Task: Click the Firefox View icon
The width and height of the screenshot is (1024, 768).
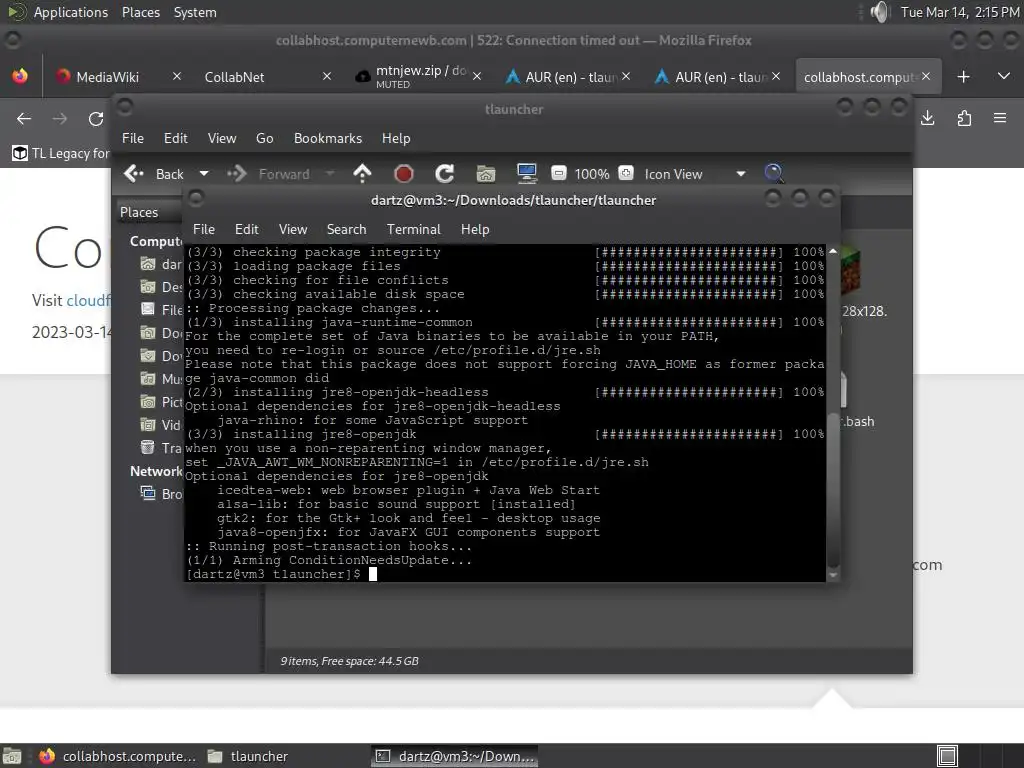Action: click(x=20, y=76)
